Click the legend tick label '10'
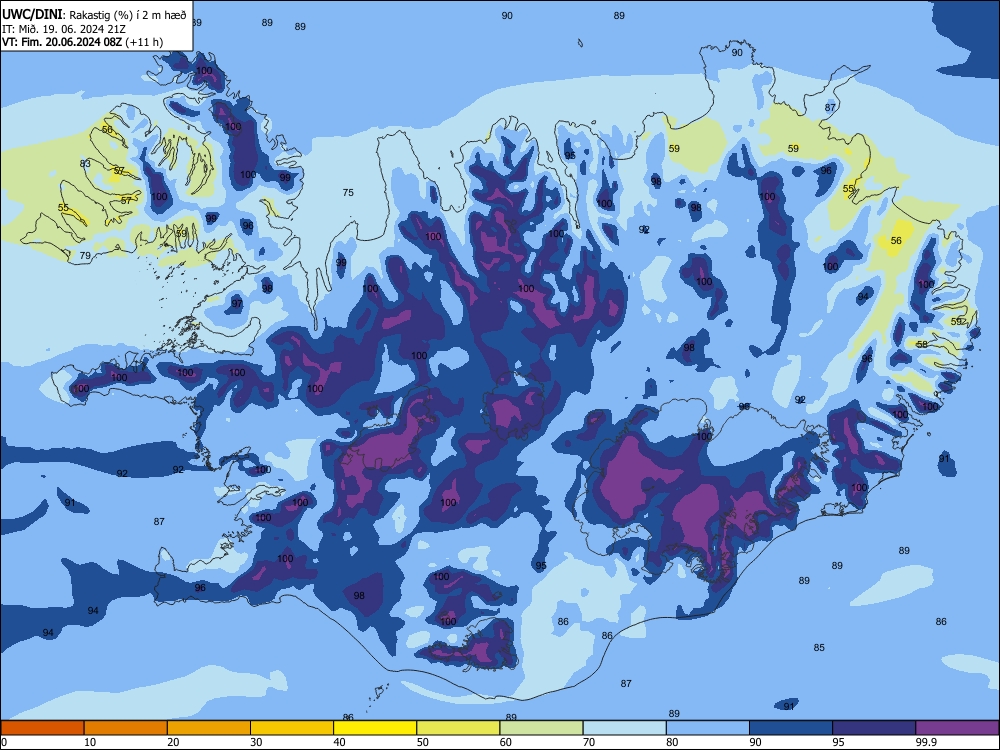This screenshot has width=1000, height=750. pyautogui.click(x=90, y=742)
